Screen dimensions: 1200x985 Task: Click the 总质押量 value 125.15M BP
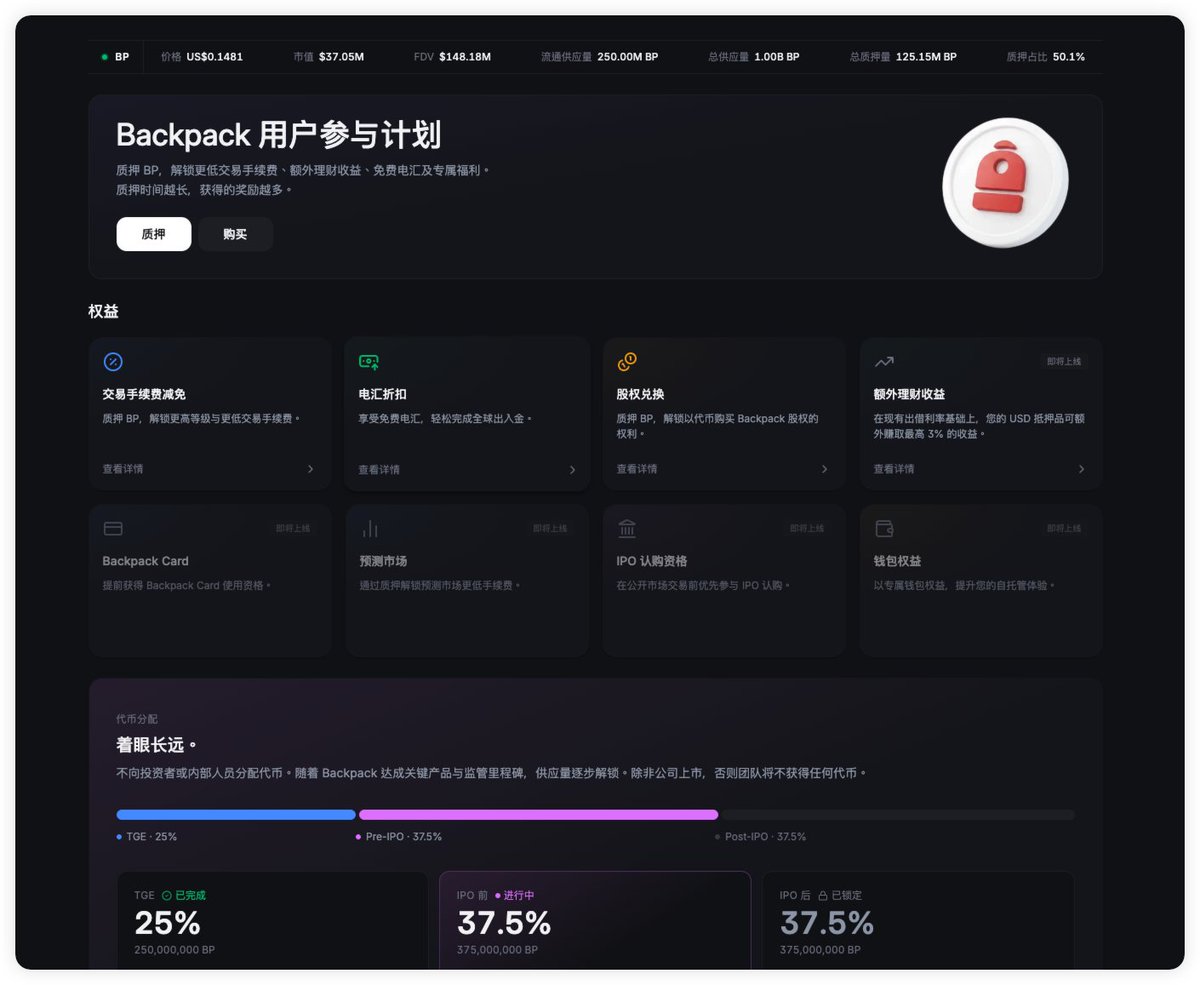[x=926, y=57]
